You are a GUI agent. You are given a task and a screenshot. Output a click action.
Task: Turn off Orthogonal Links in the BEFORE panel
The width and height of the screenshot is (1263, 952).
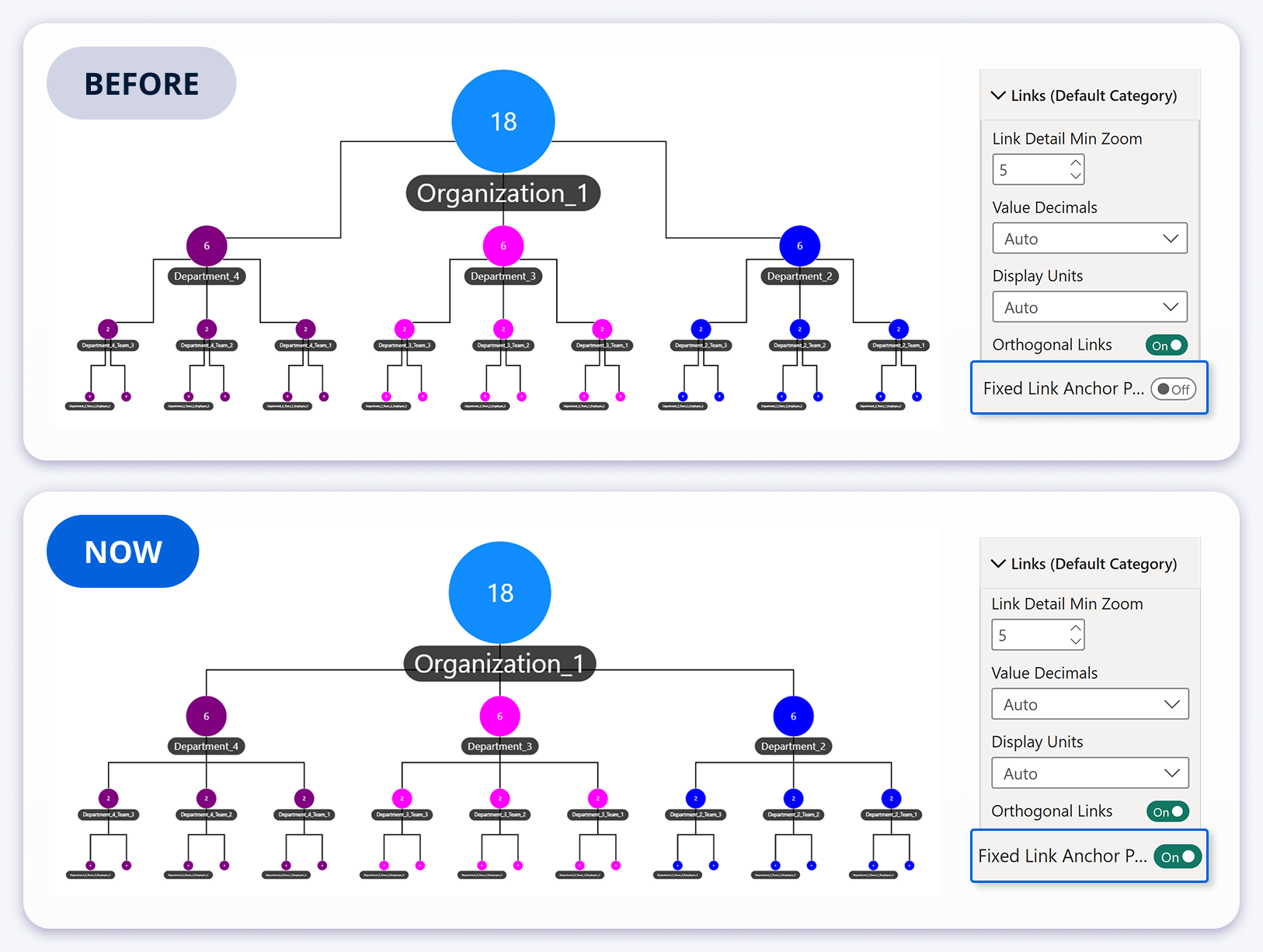1166,346
